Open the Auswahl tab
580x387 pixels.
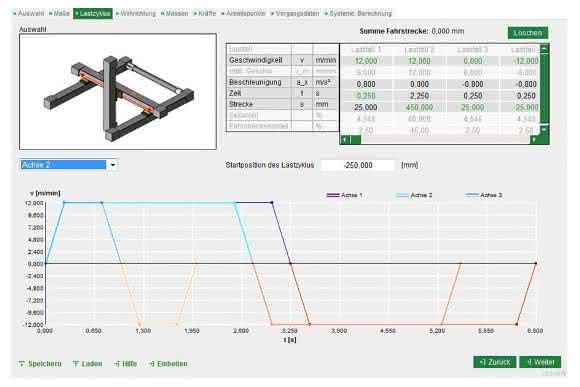click(28, 14)
